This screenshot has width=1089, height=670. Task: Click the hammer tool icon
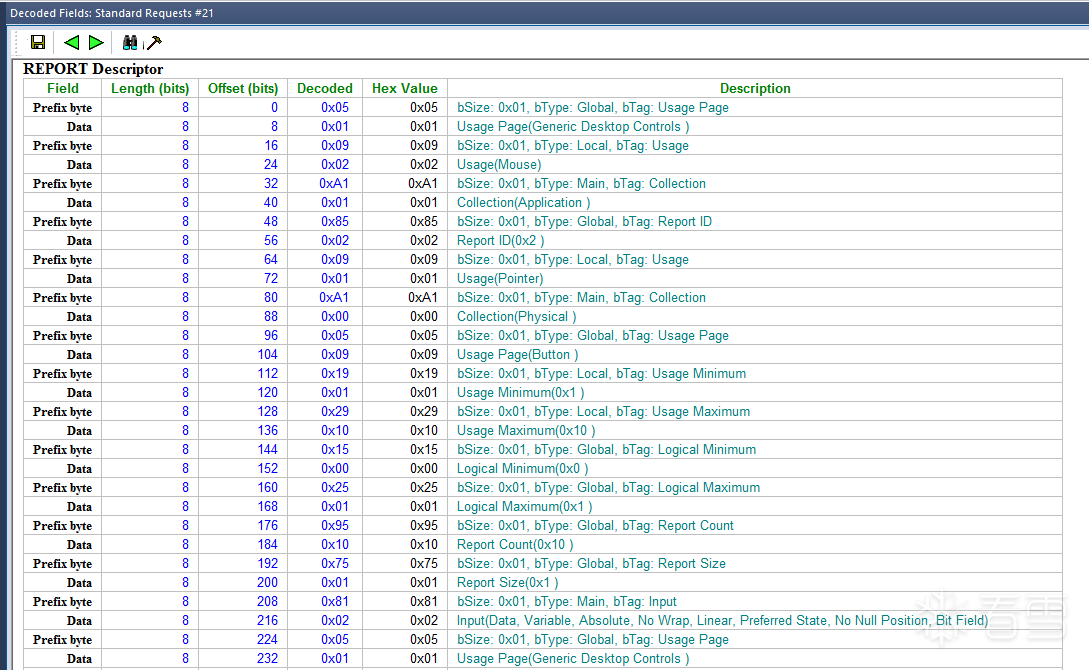pyautogui.click(x=153, y=42)
